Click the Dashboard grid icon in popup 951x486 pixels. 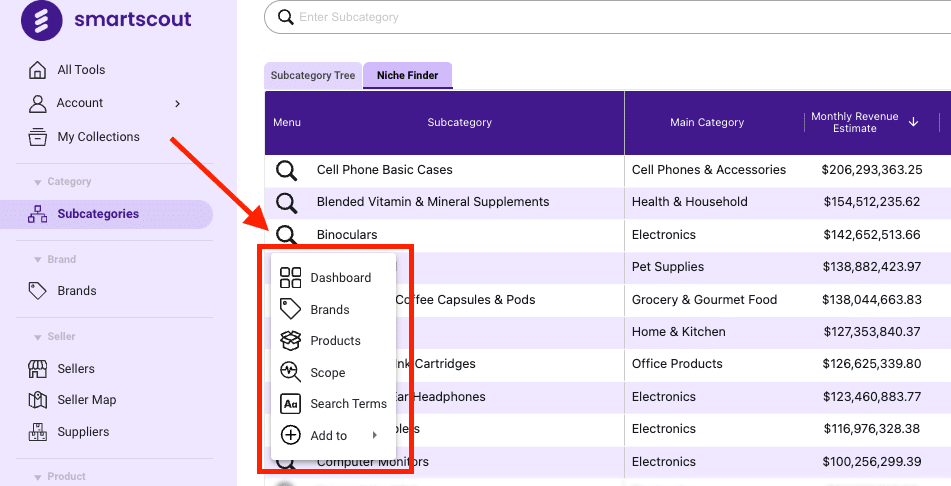[291, 277]
